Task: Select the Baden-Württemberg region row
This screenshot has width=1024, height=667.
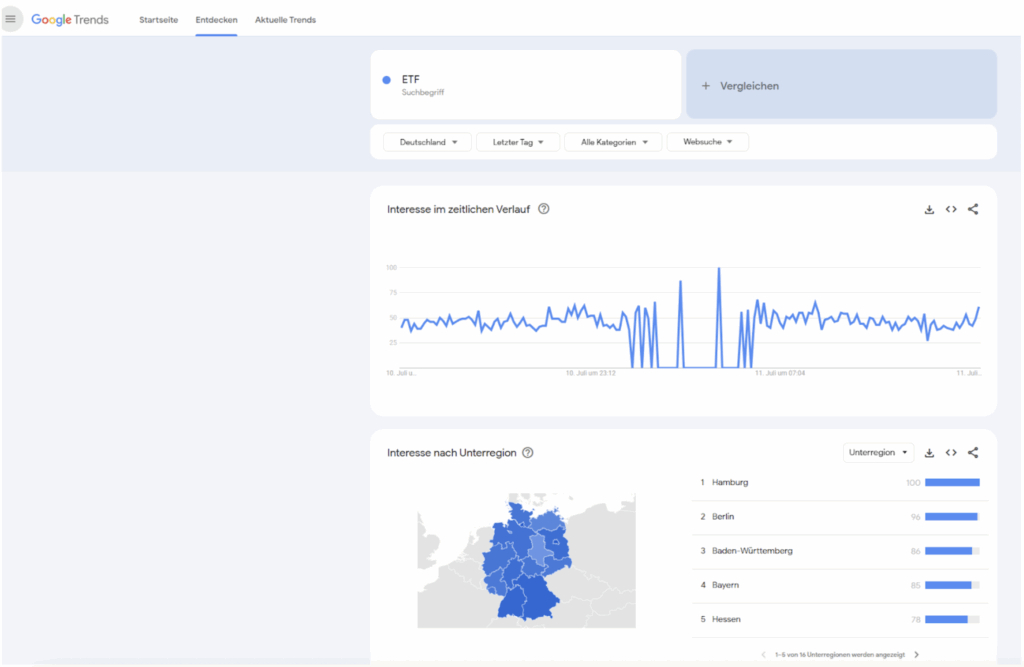Action: pos(840,551)
